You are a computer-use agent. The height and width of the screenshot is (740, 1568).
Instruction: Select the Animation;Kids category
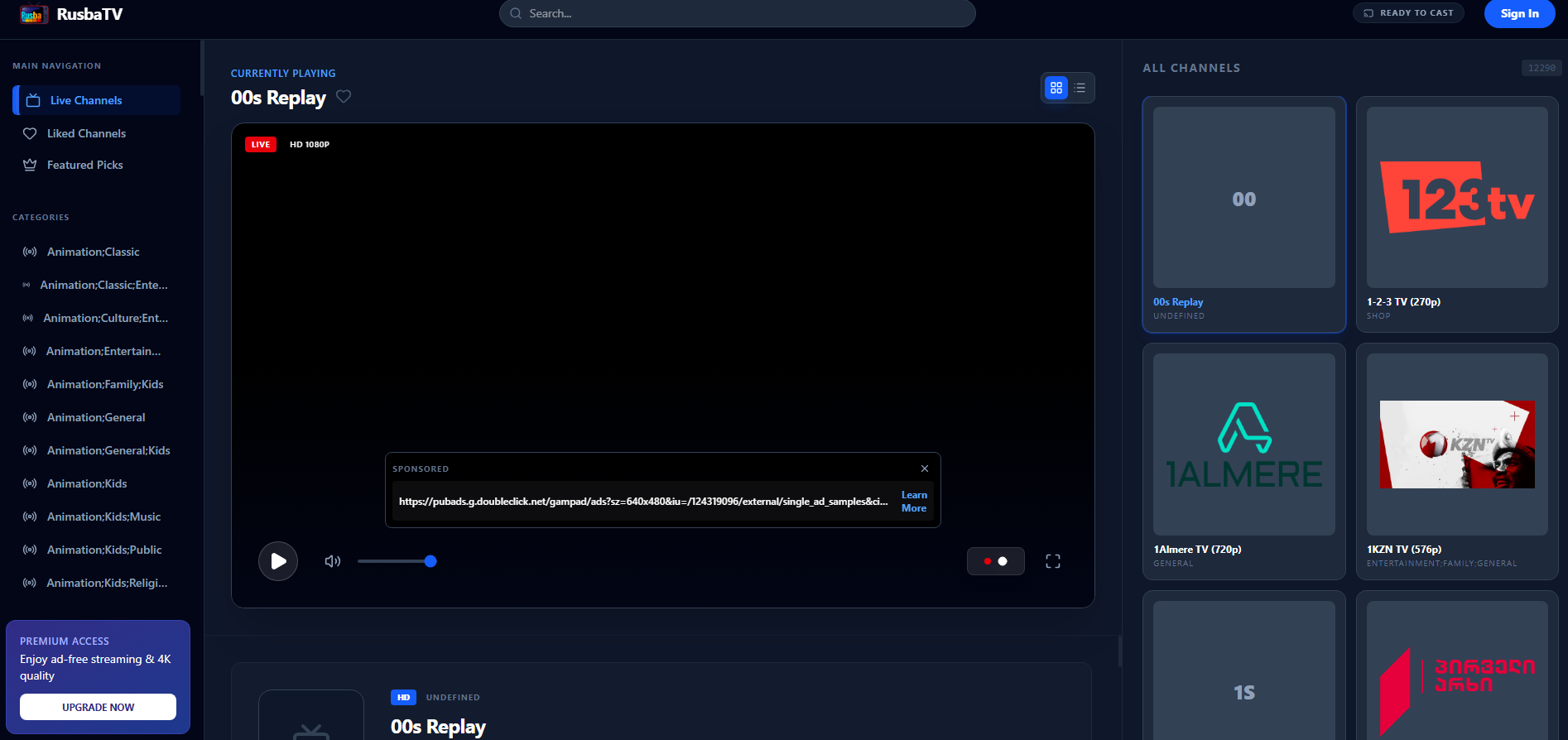click(x=97, y=483)
